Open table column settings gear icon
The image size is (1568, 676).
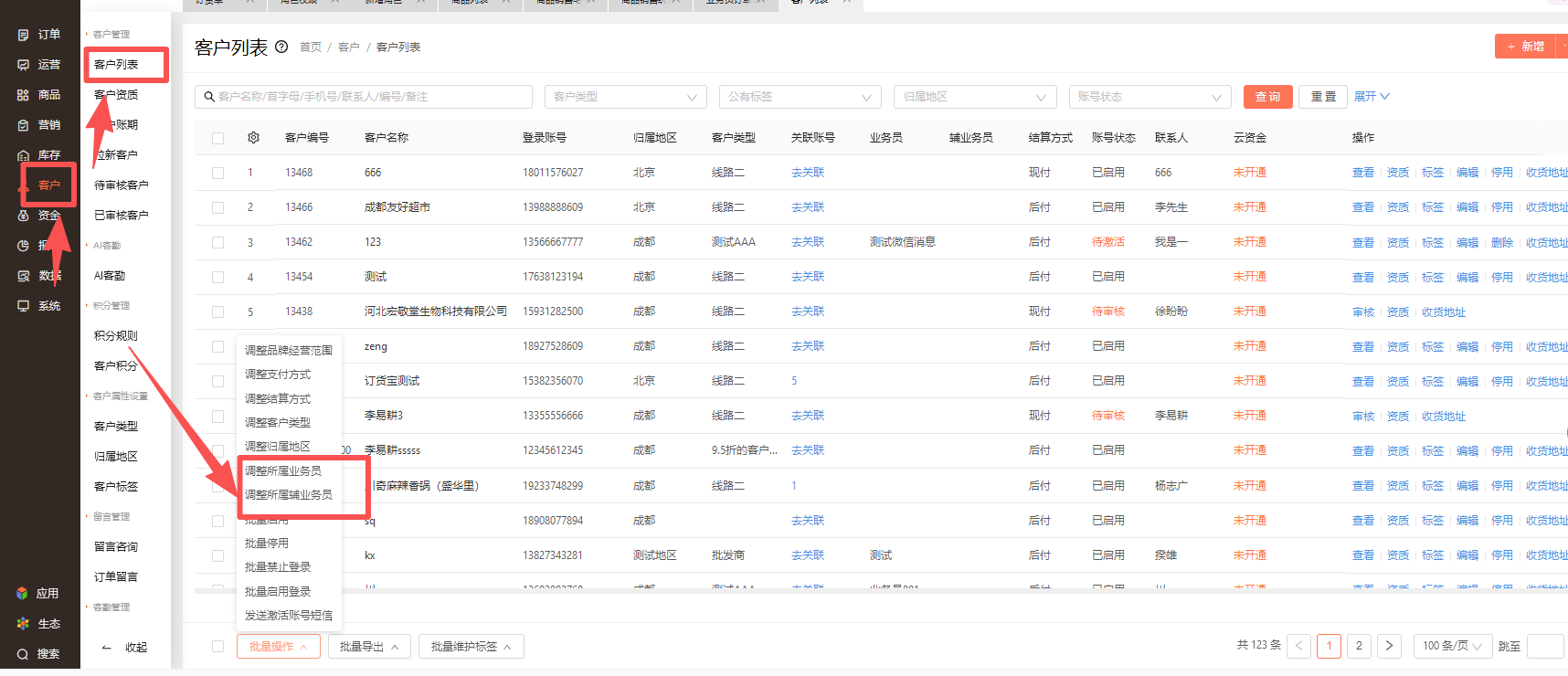(253, 138)
